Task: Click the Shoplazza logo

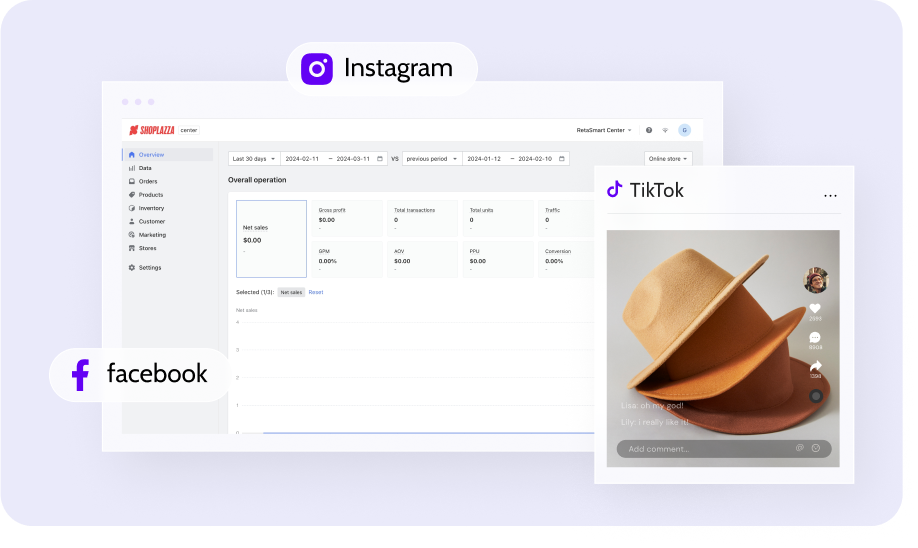Action: tap(152, 130)
